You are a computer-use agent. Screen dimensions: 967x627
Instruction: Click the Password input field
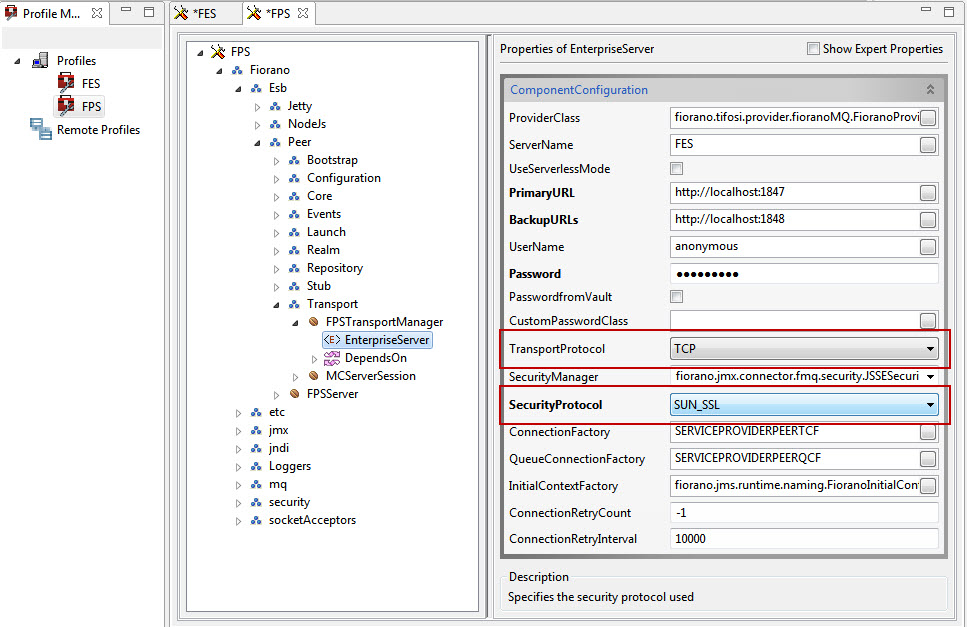point(804,274)
